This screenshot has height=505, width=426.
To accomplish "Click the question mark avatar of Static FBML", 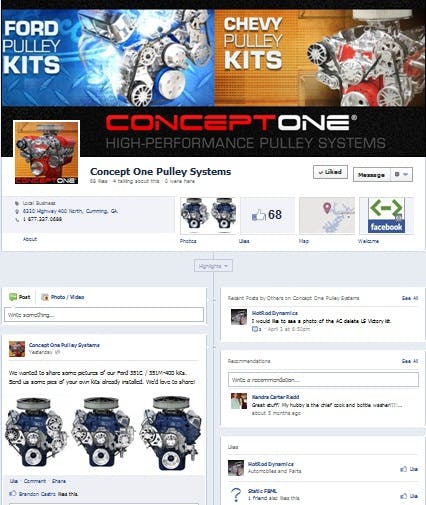I will [236, 495].
